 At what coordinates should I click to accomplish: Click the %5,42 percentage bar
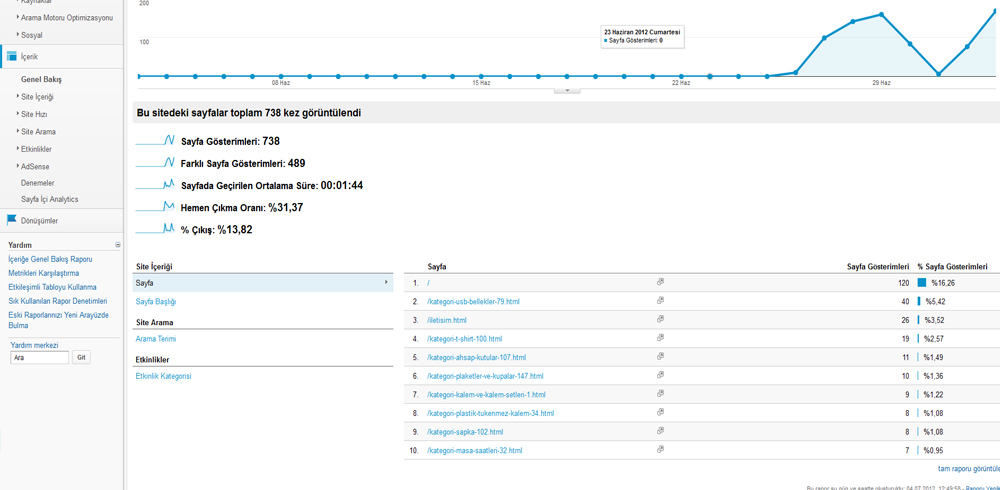[919, 301]
